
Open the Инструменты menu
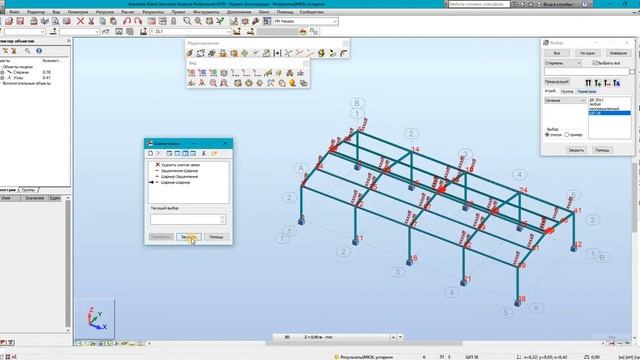pos(206,12)
